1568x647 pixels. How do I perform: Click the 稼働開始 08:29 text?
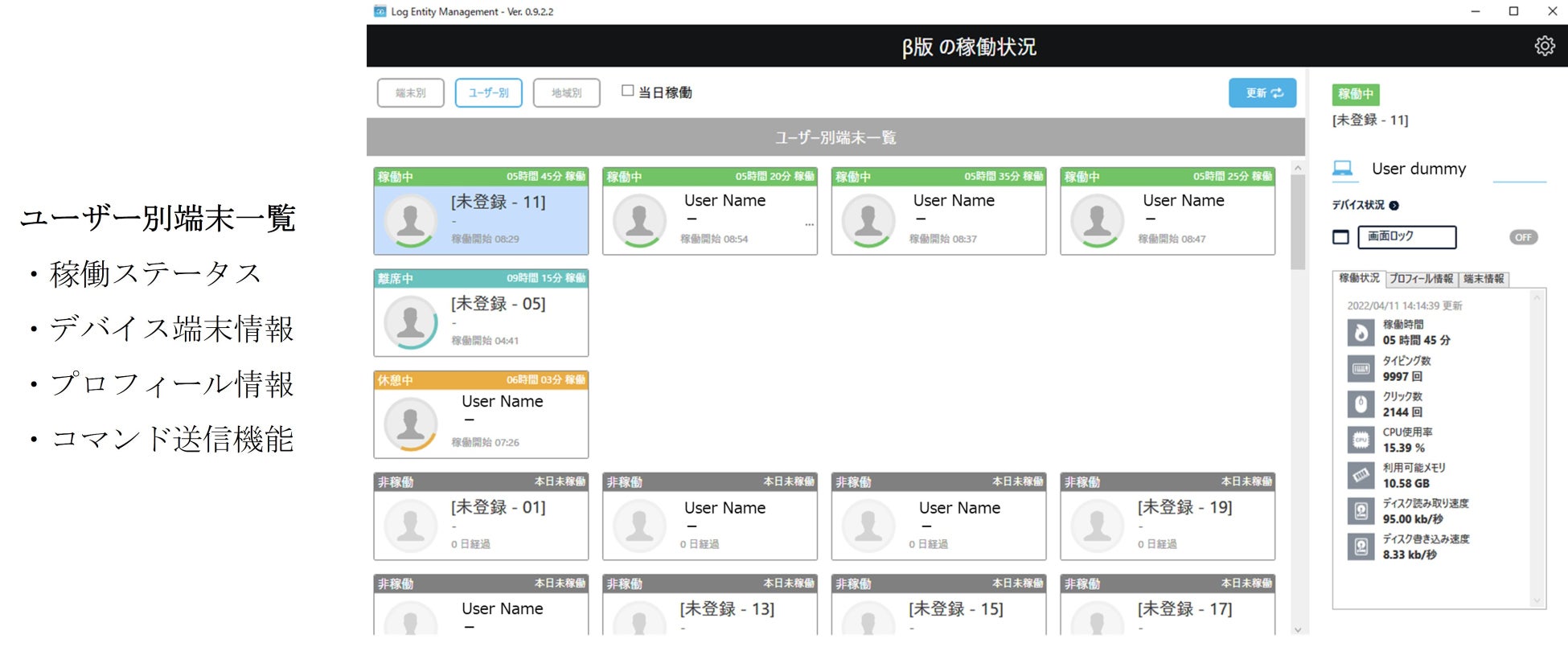pos(485,239)
